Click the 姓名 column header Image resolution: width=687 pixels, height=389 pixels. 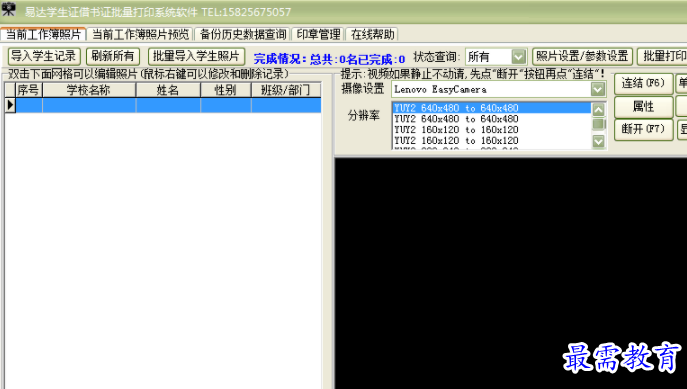coord(168,90)
